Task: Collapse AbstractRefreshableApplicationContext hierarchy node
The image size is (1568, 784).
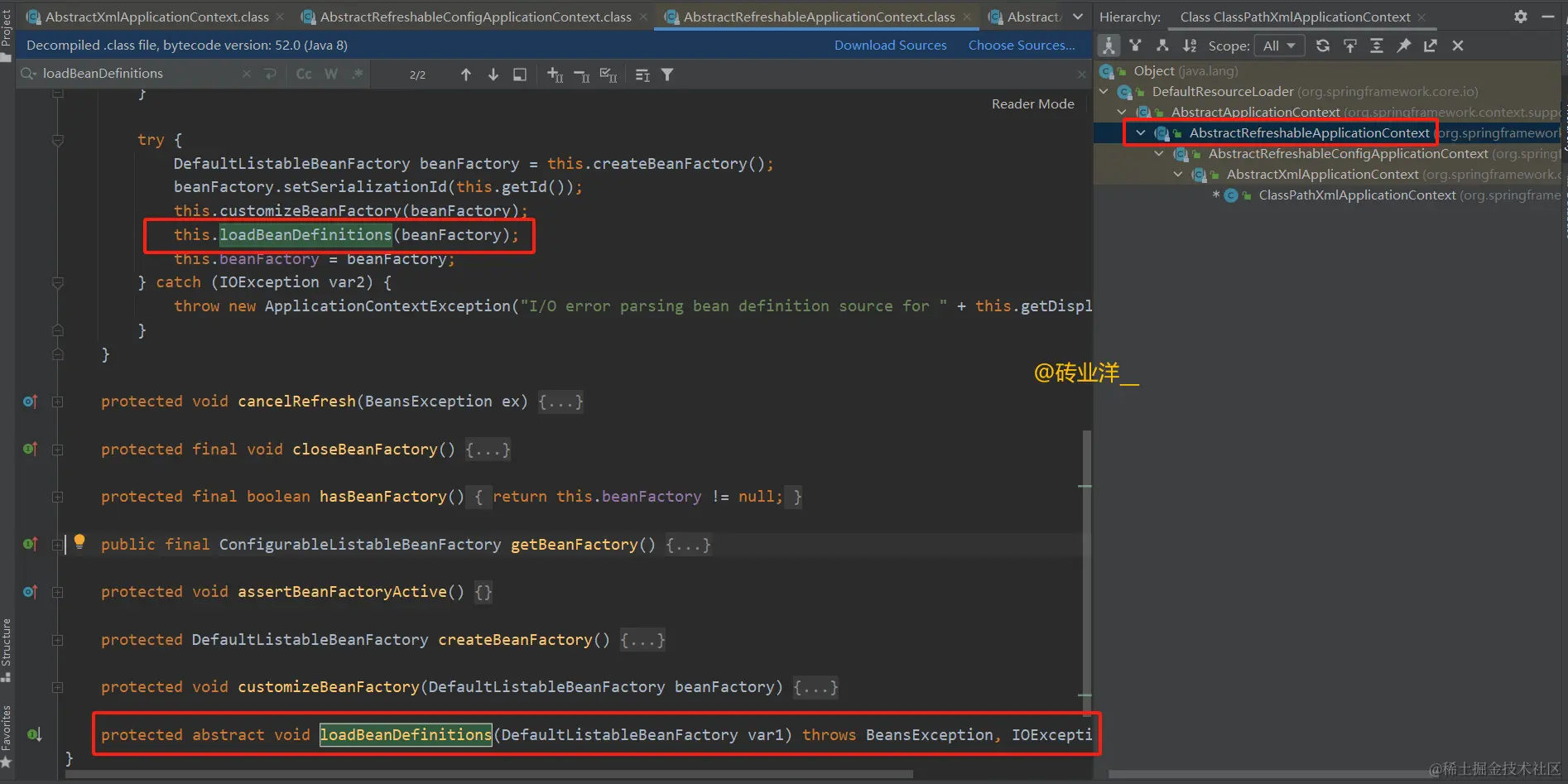Action: [1141, 132]
